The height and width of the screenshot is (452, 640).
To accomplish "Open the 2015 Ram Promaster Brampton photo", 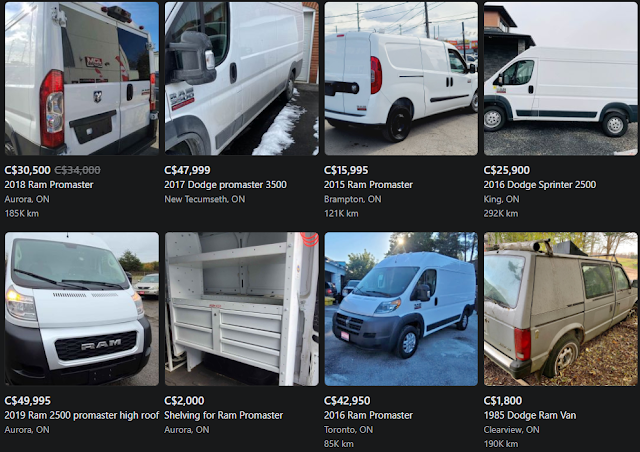I will click(401, 78).
